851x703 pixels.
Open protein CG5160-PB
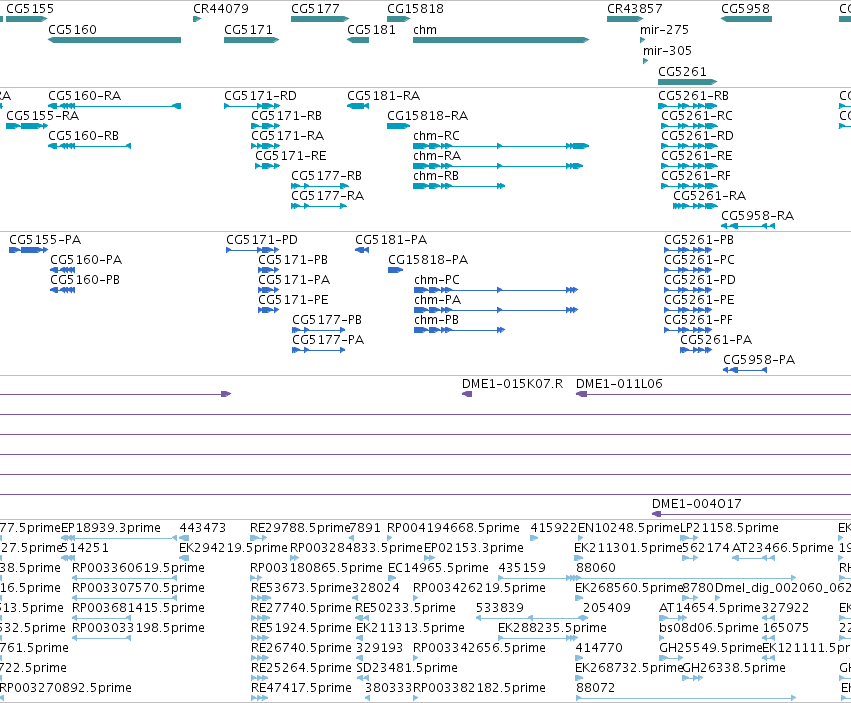point(85,280)
